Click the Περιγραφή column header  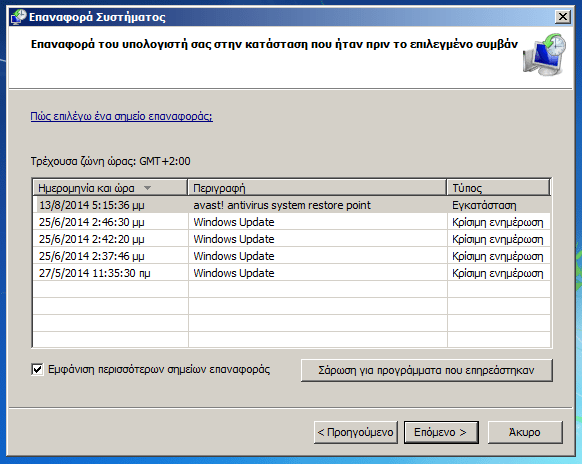coord(317,188)
